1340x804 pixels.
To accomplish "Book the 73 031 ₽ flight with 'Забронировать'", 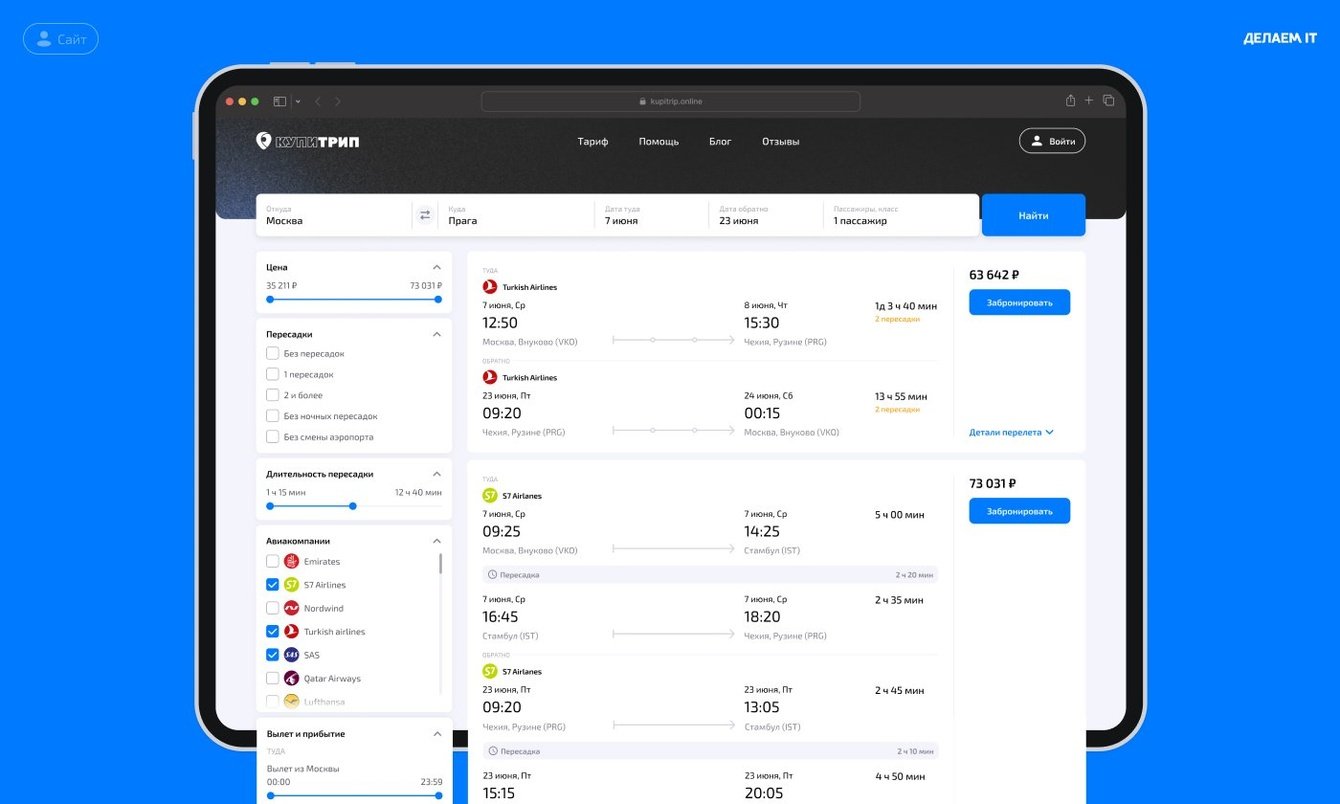I will [x=1019, y=511].
